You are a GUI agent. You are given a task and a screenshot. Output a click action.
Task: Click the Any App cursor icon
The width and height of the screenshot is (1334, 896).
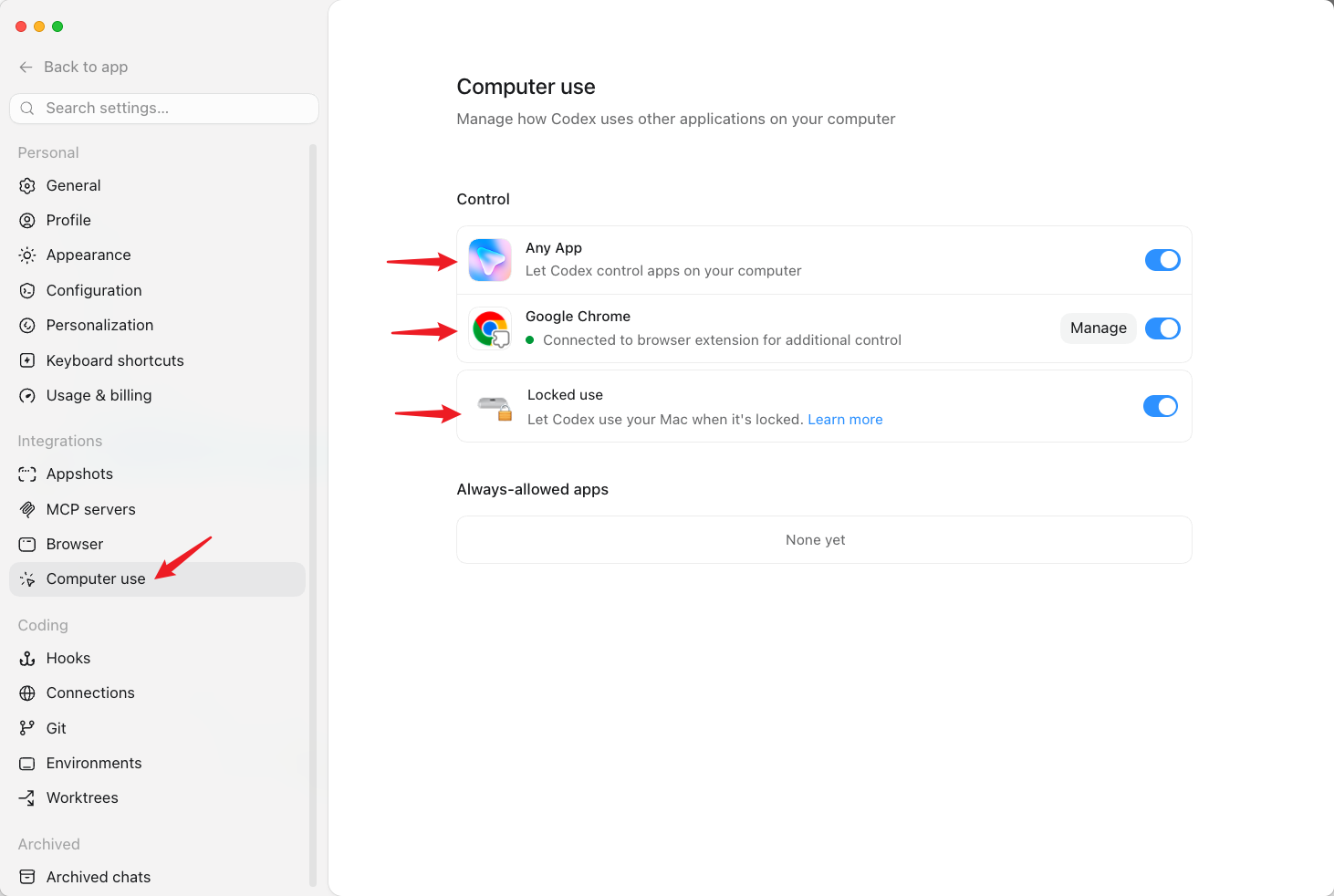click(x=490, y=260)
